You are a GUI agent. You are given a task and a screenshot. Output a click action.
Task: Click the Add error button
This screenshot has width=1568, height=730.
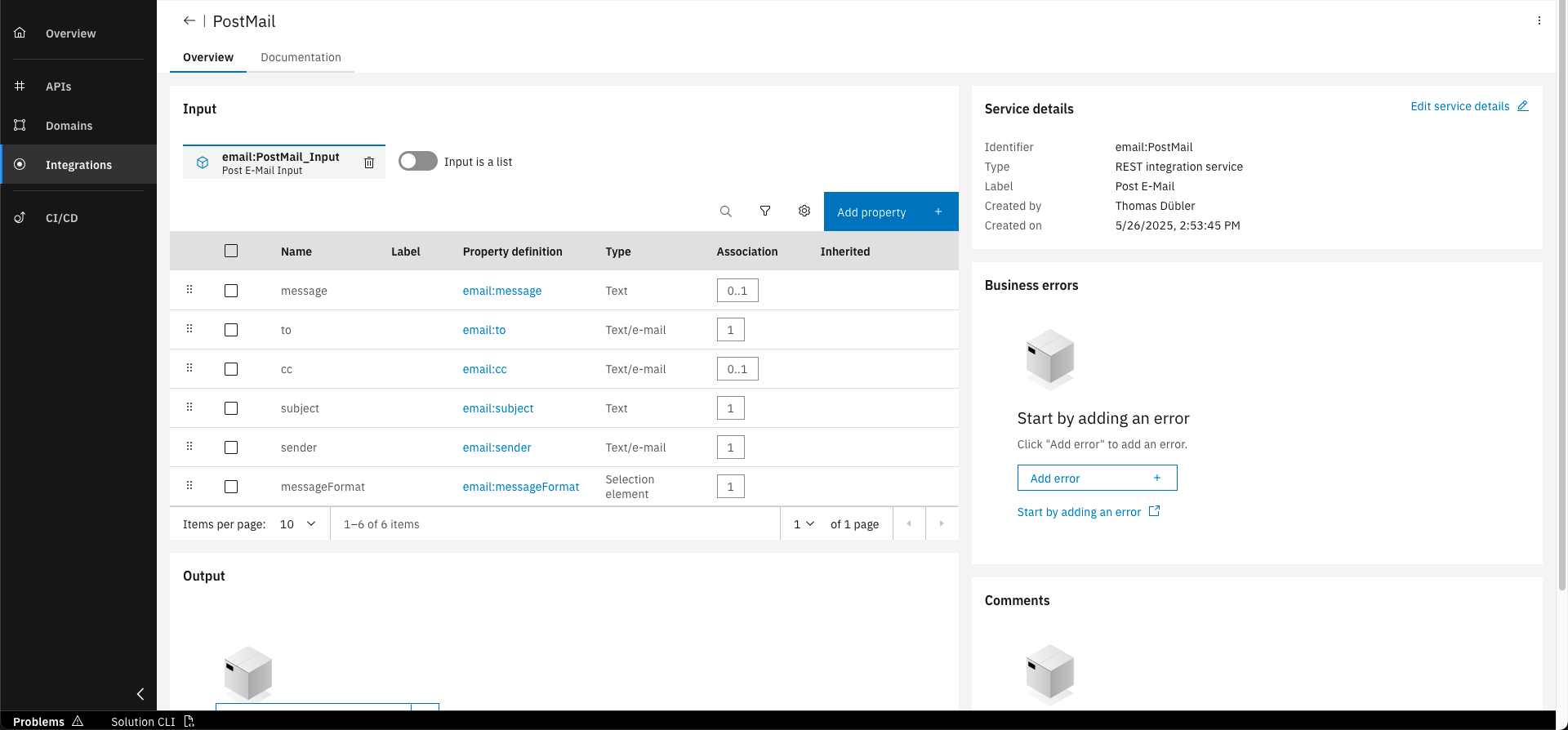tap(1097, 478)
